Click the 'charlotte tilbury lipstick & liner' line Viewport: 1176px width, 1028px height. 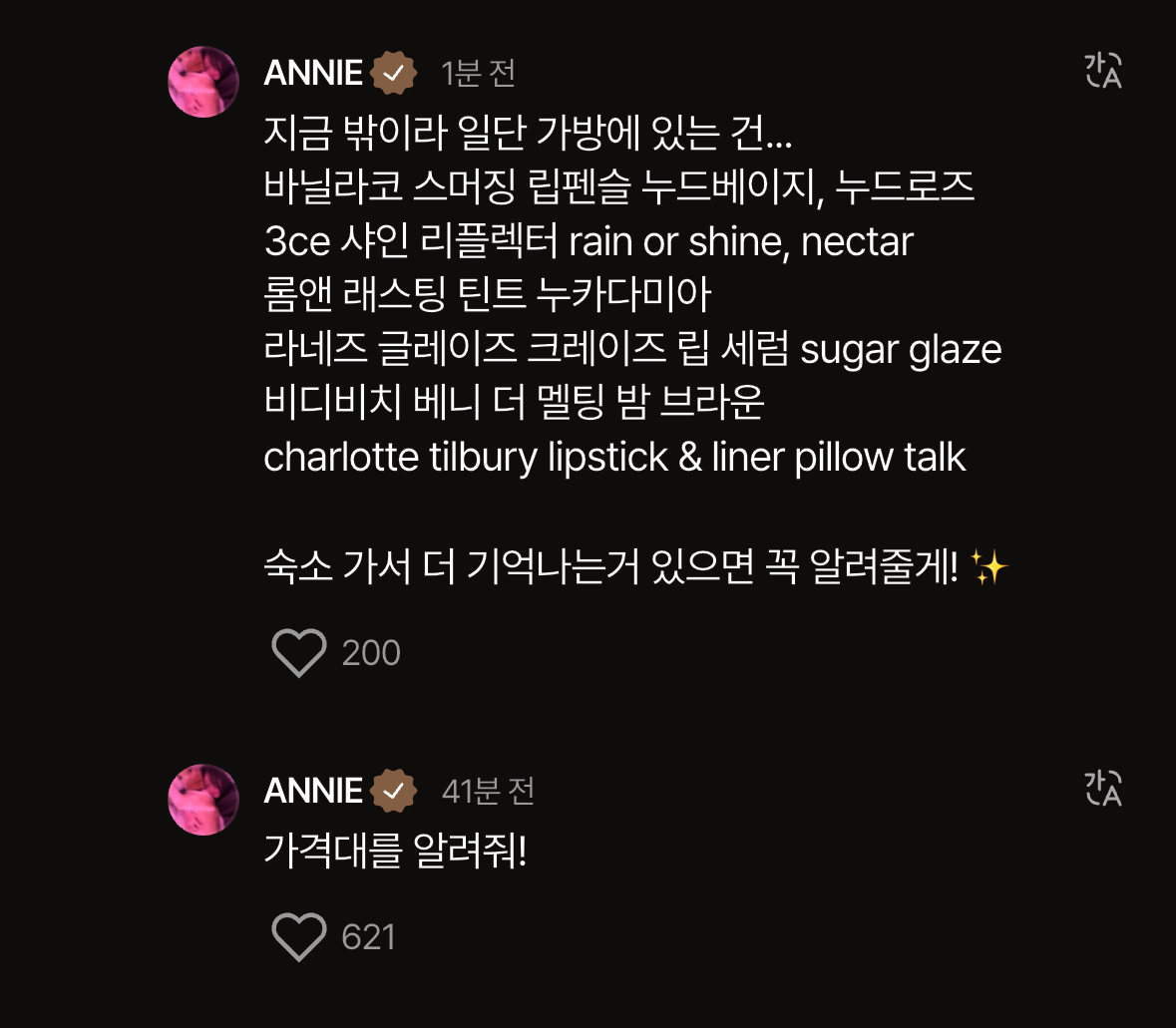click(614, 458)
